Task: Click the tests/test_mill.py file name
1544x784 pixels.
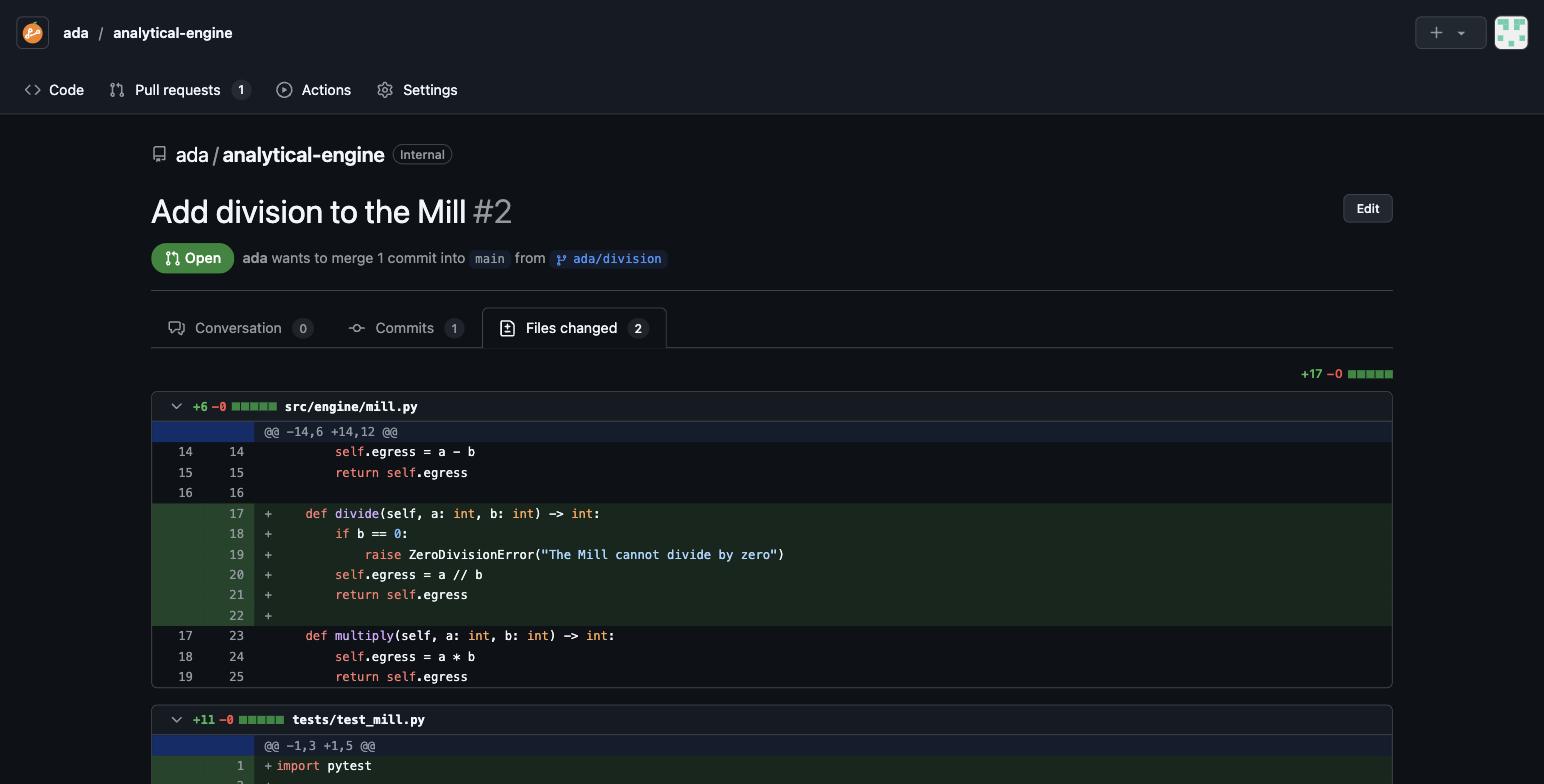Action: point(358,720)
